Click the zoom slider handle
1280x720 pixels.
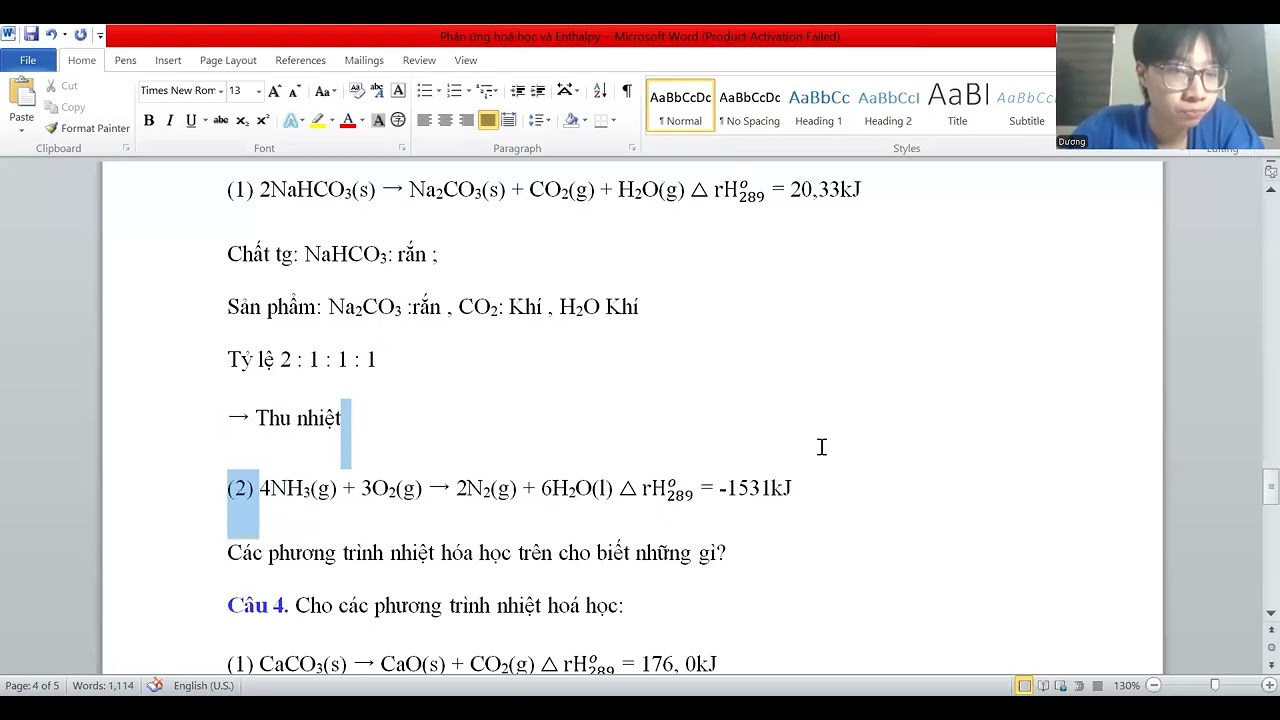click(x=1215, y=685)
